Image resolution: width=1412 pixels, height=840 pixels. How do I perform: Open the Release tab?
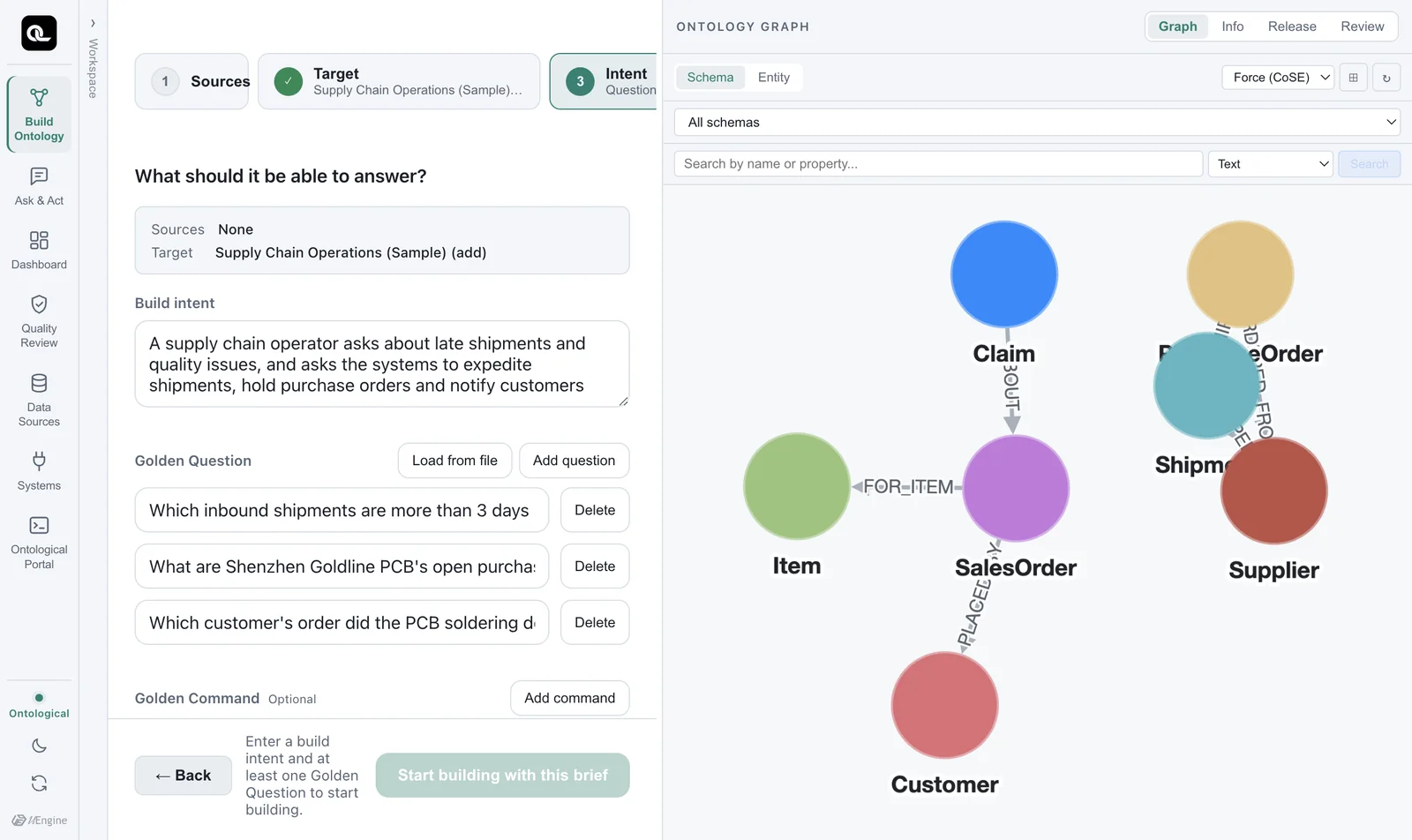[x=1291, y=26]
